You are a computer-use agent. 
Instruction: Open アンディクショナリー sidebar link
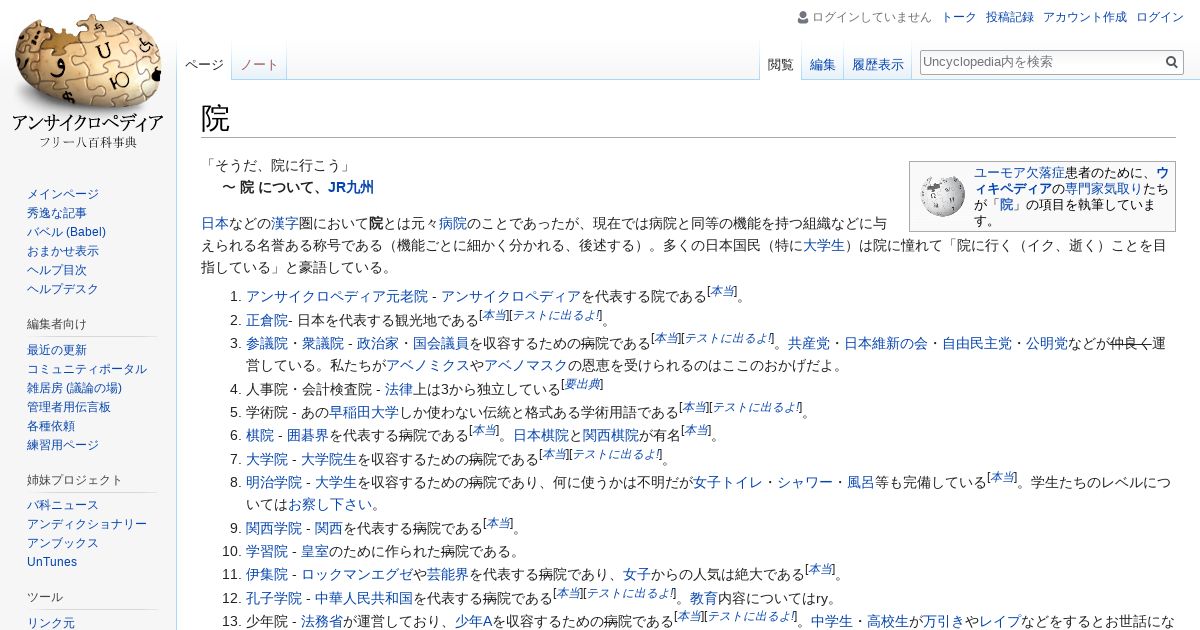(x=87, y=524)
